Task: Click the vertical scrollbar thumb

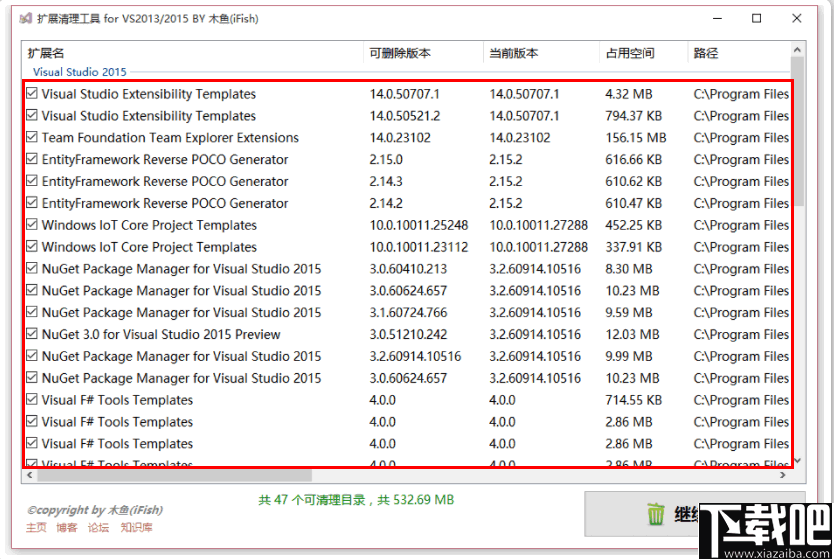Action: tap(797, 131)
